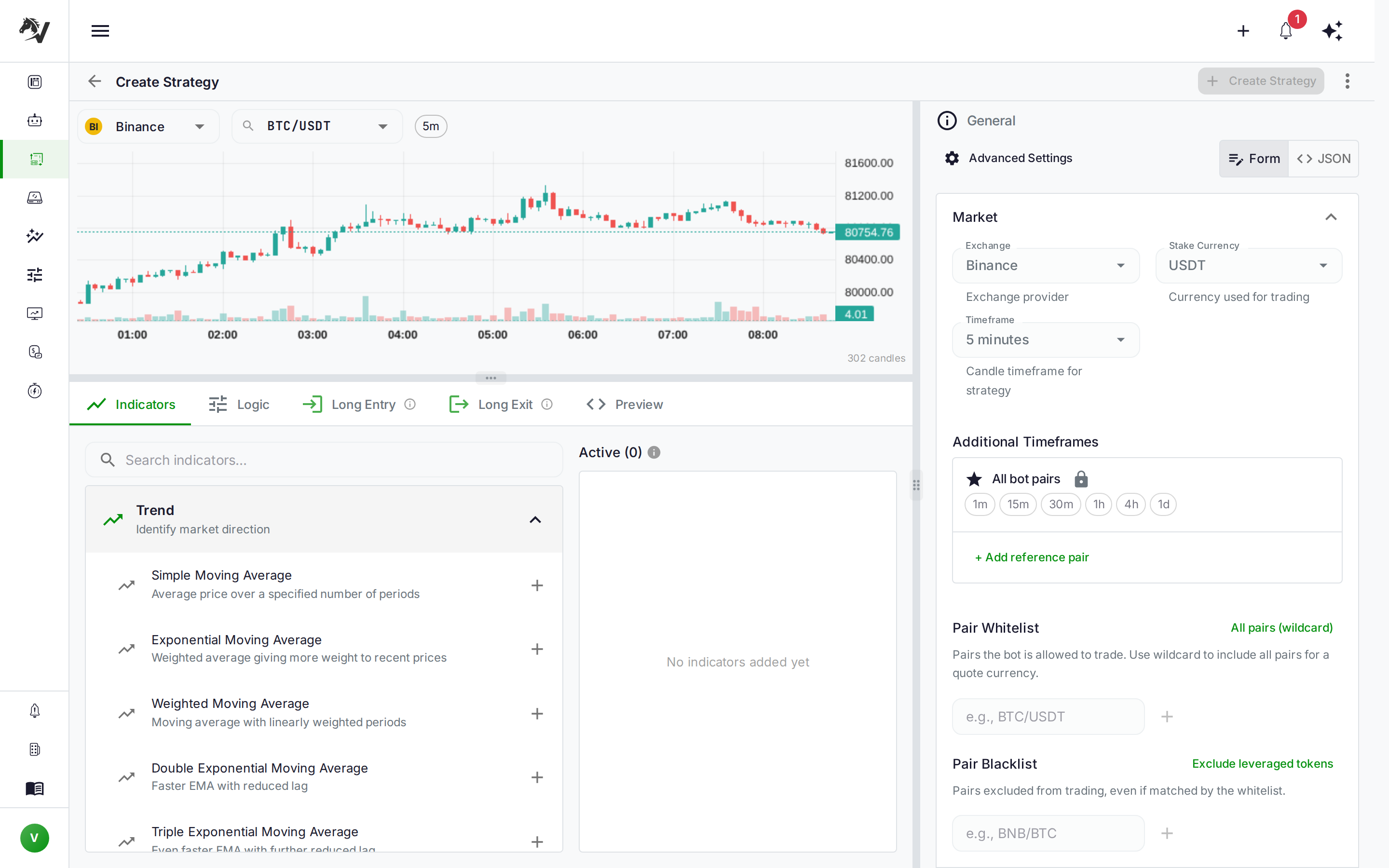
Task: Toggle the 1h additional timeframe chip
Action: click(x=1099, y=504)
